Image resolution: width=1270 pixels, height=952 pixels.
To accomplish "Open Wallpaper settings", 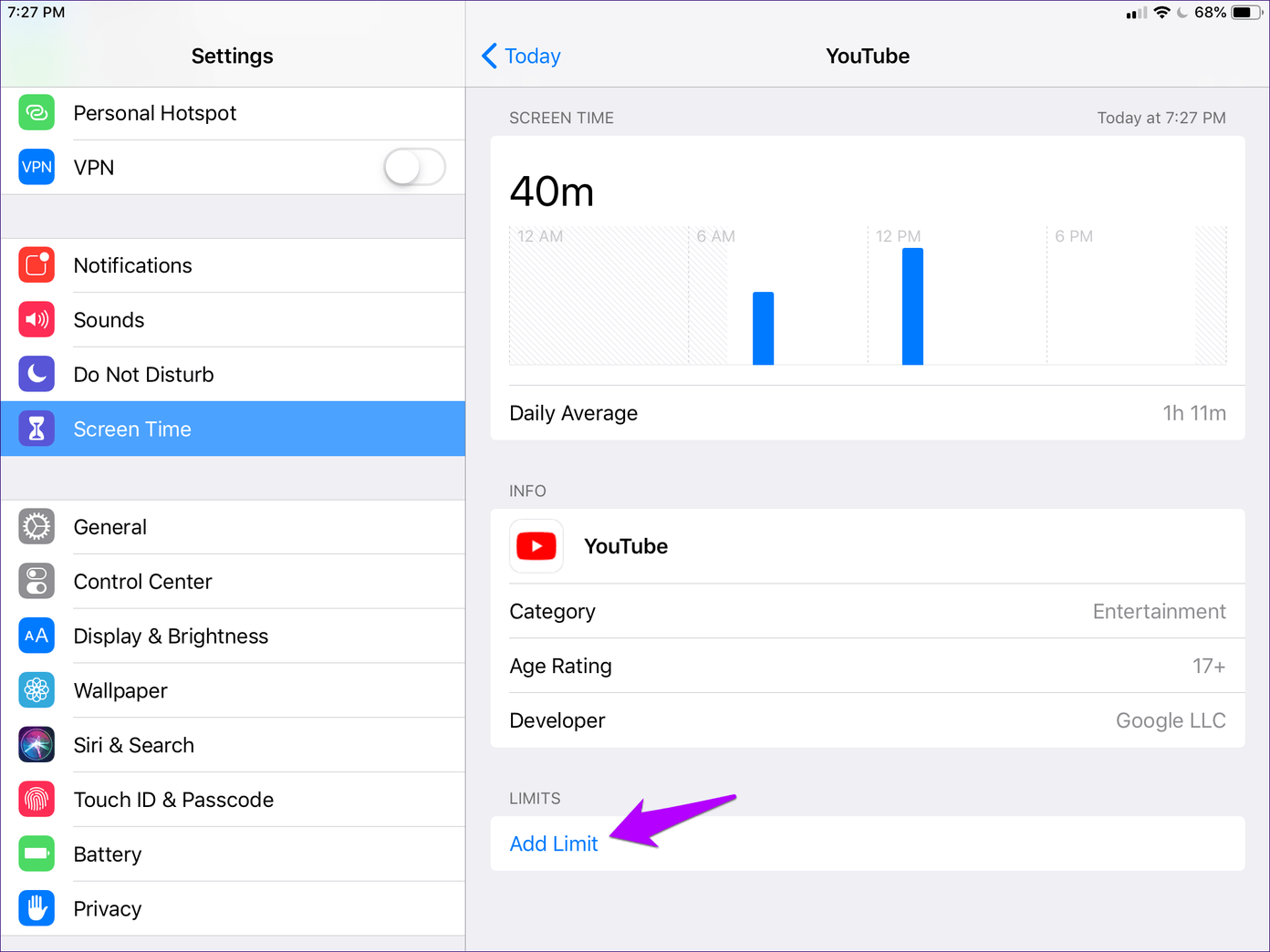I will click(120, 691).
